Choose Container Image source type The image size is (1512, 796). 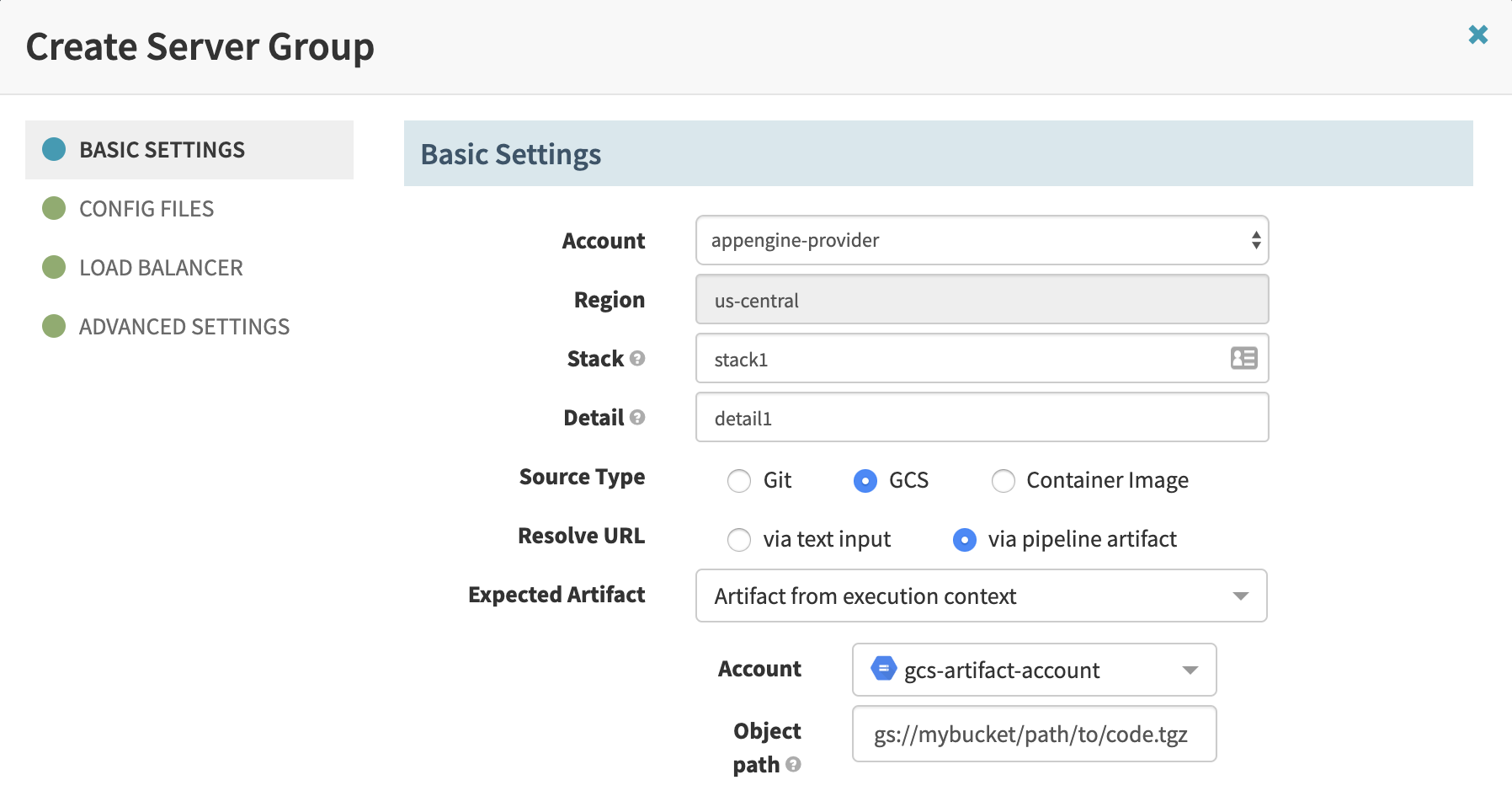pos(1003,480)
